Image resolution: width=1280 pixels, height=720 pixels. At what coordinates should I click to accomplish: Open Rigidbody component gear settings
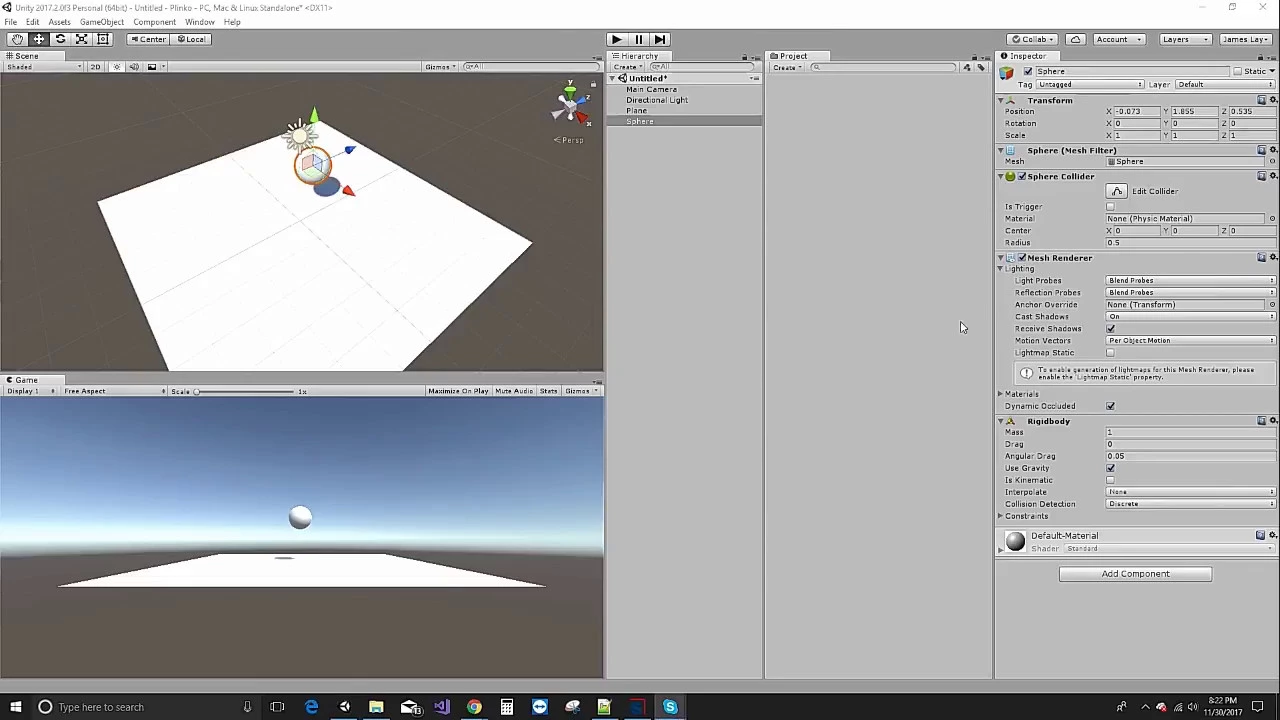coord(1272,421)
